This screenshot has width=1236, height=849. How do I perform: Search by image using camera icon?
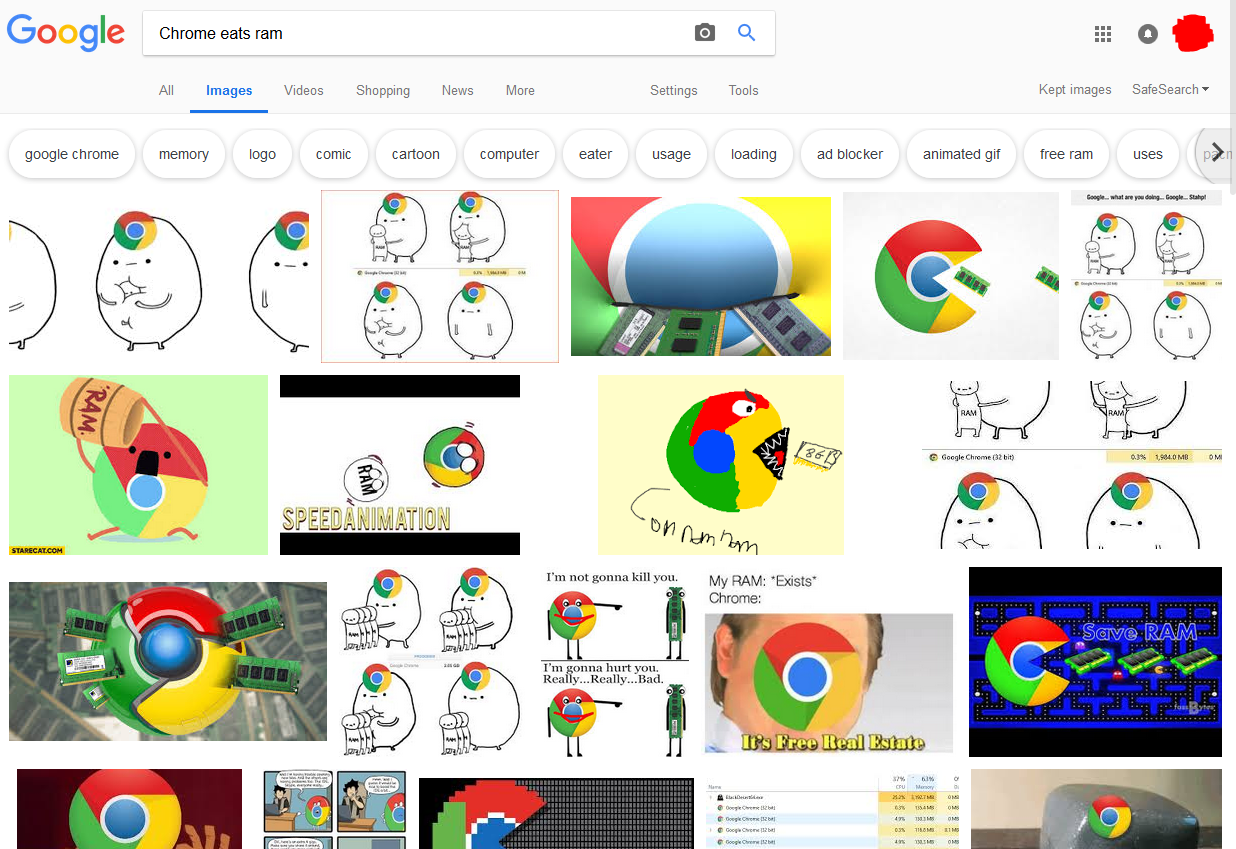pyautogui.click(x=705, y=33)
